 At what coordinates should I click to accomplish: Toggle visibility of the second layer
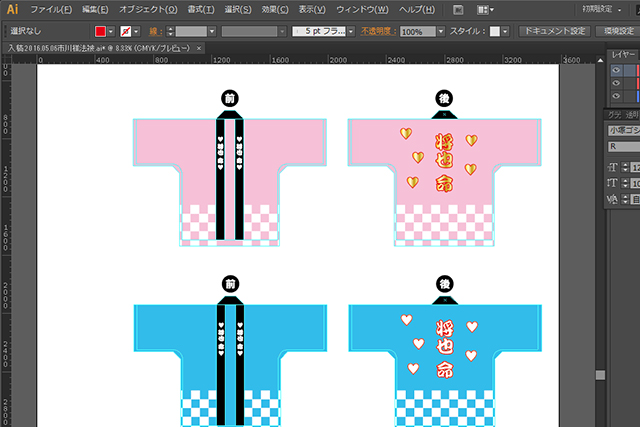coord(616,83)
